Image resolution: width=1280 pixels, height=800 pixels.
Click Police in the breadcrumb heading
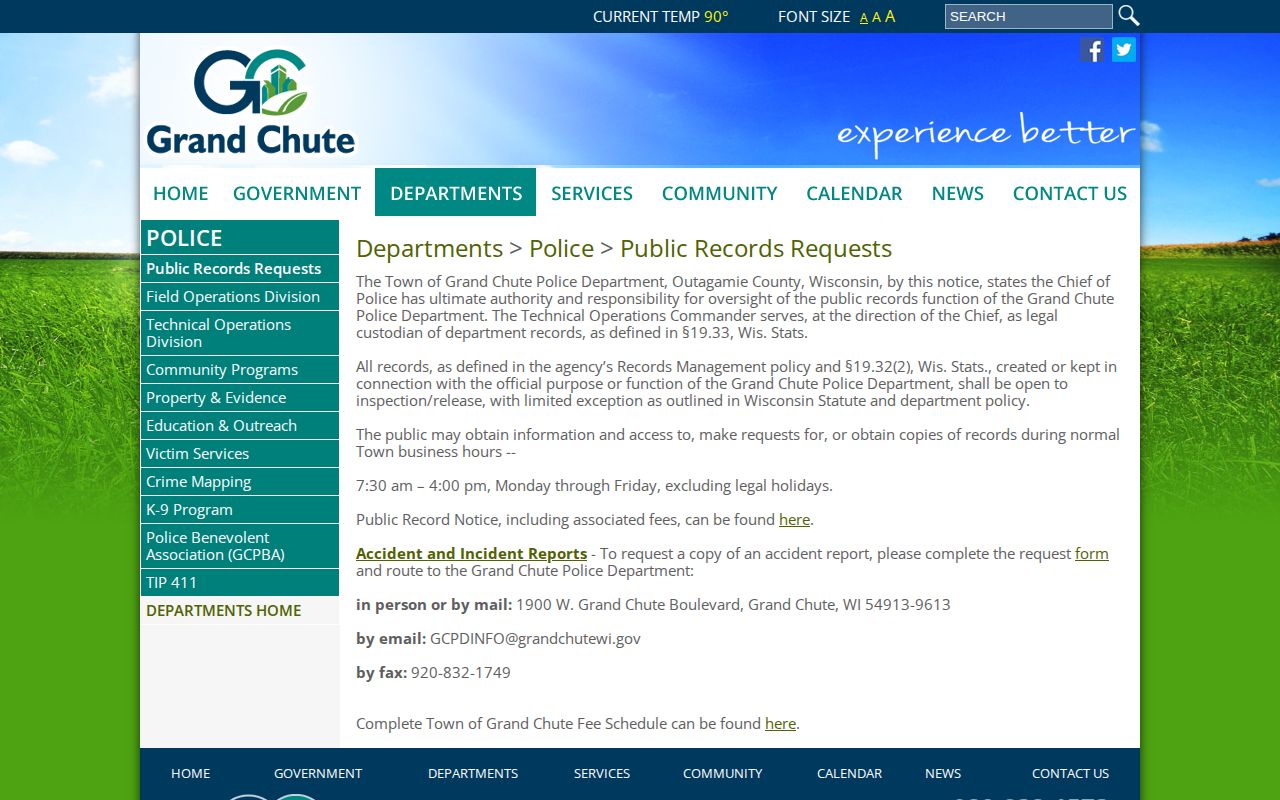pos(561,248)
